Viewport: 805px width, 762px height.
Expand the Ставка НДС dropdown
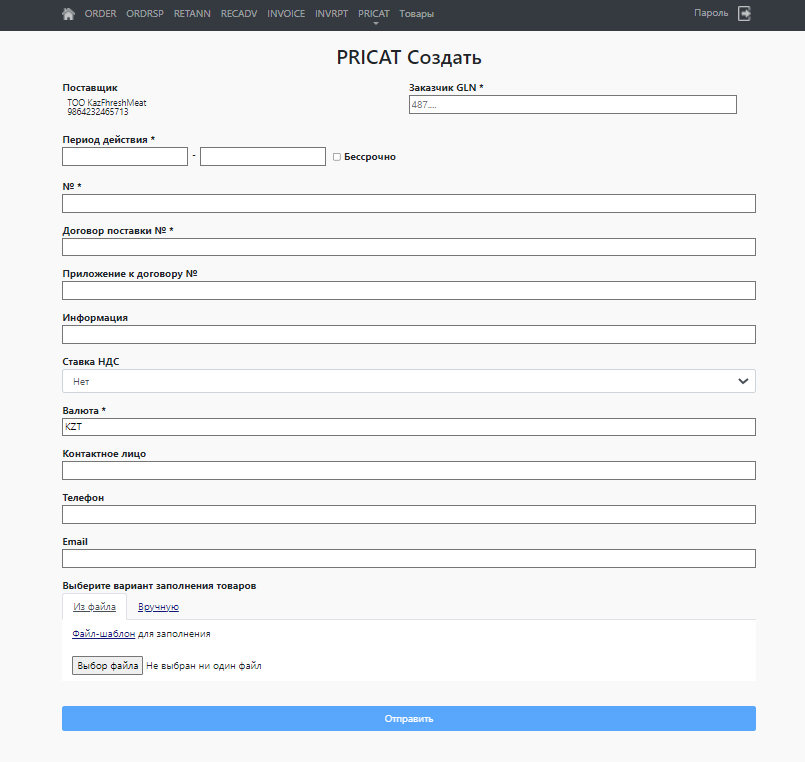pyautogui.click(x=408, y=381)
